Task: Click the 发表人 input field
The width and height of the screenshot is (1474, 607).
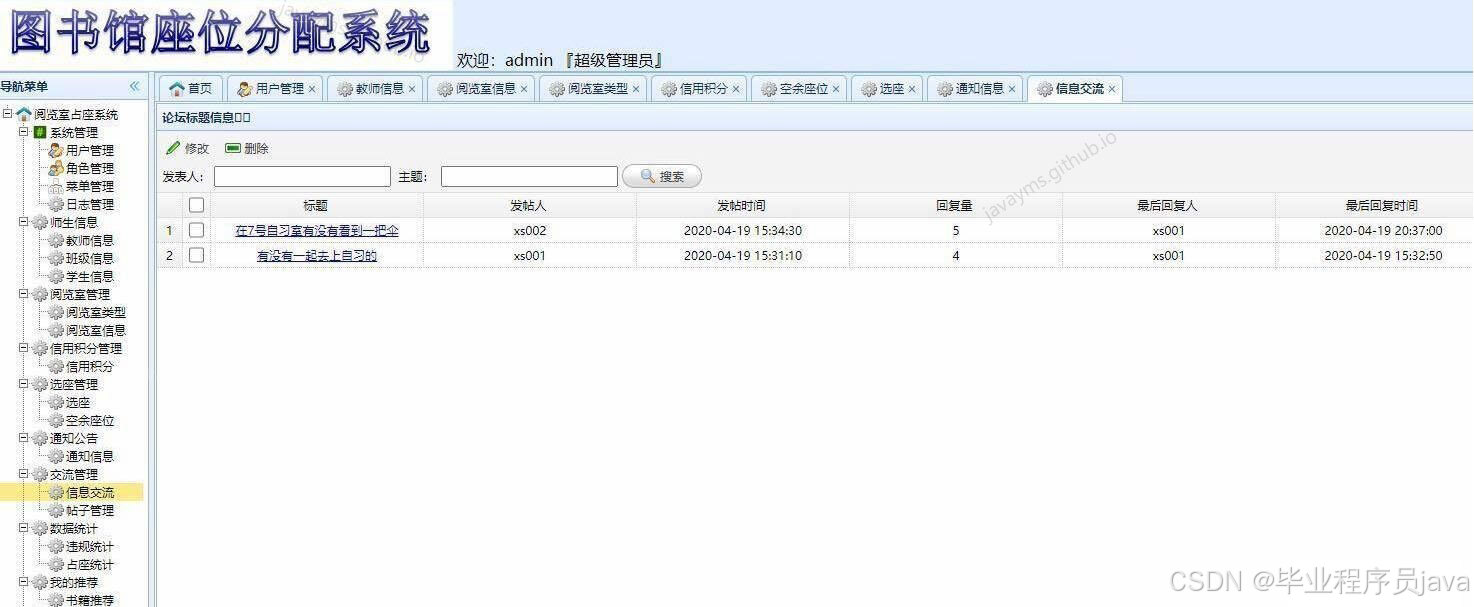Action: [x=302, y=176]
